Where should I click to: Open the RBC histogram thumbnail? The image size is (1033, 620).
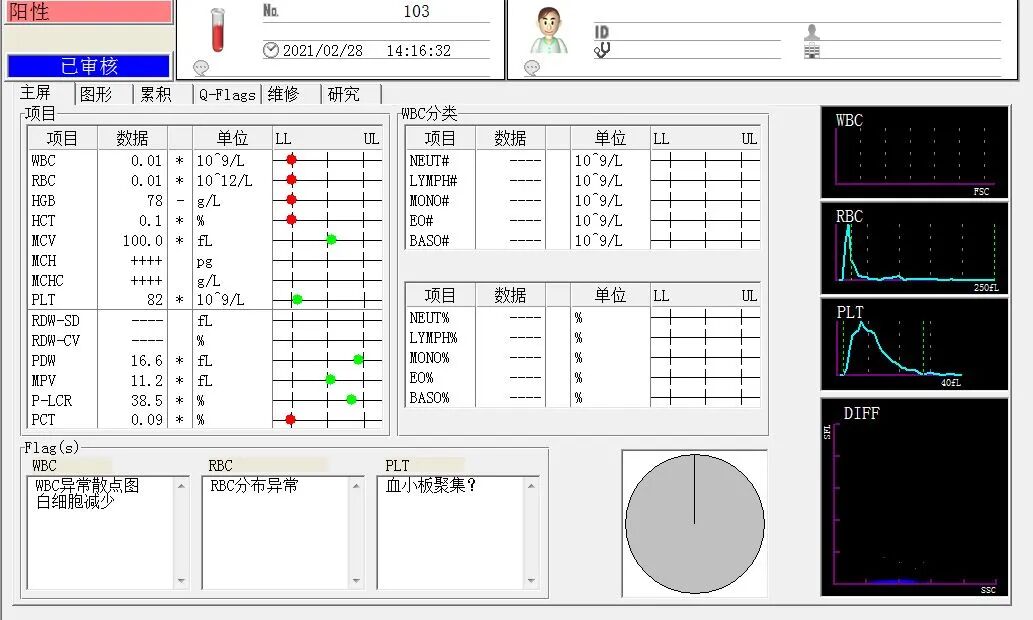914,248
